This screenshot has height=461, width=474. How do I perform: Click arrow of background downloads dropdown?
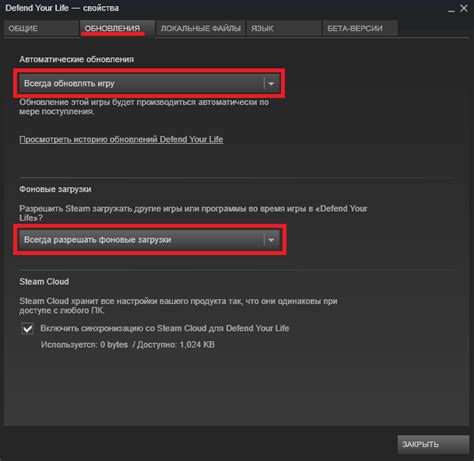point(271,240)
